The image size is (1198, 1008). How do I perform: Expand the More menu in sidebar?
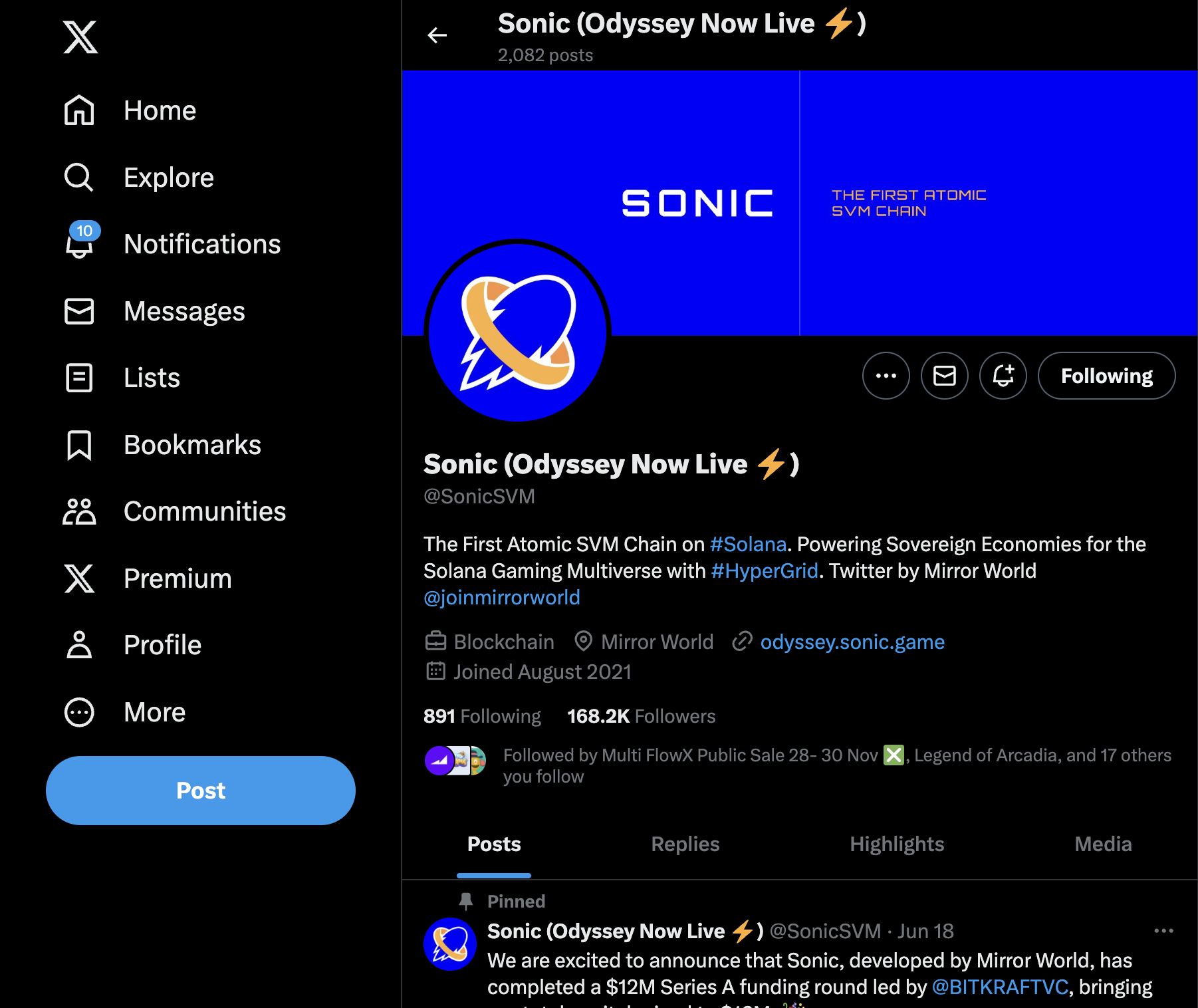click(124, 712)
